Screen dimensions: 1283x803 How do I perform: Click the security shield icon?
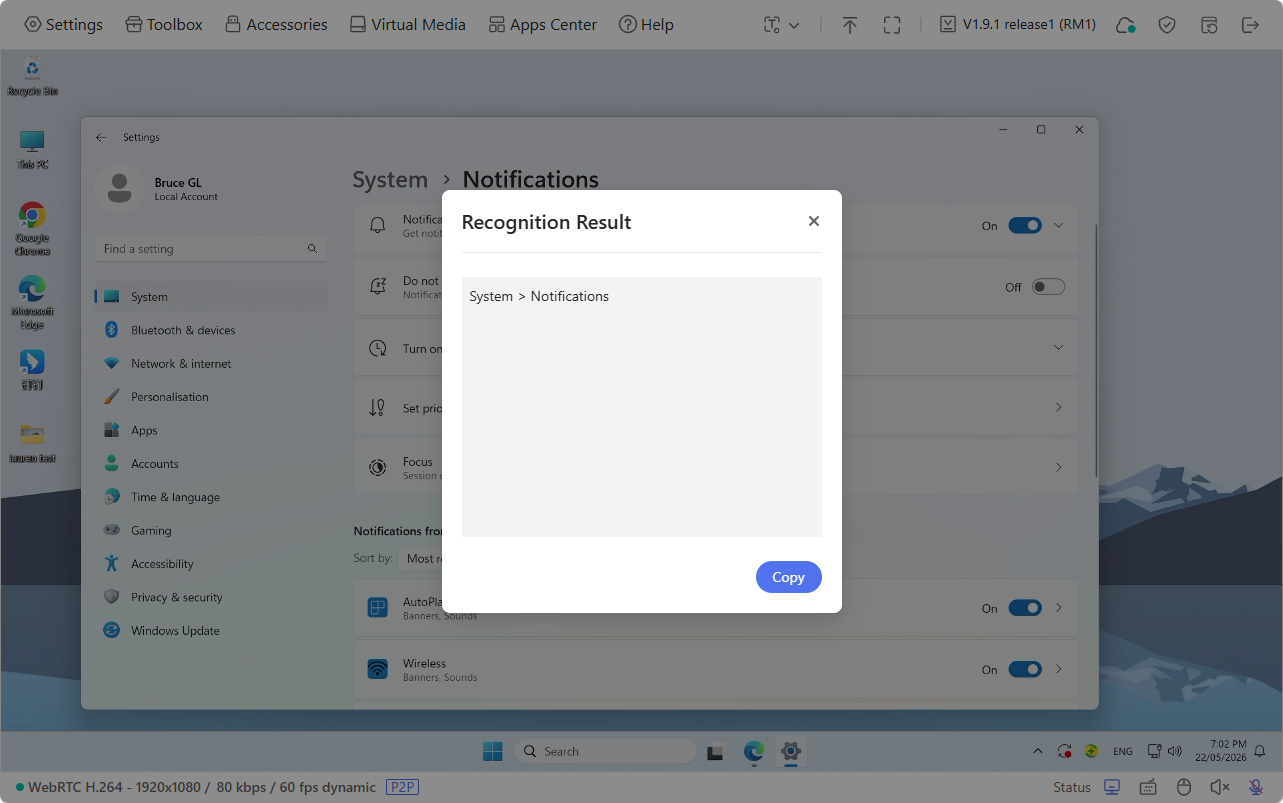[x=1167, y=25]
